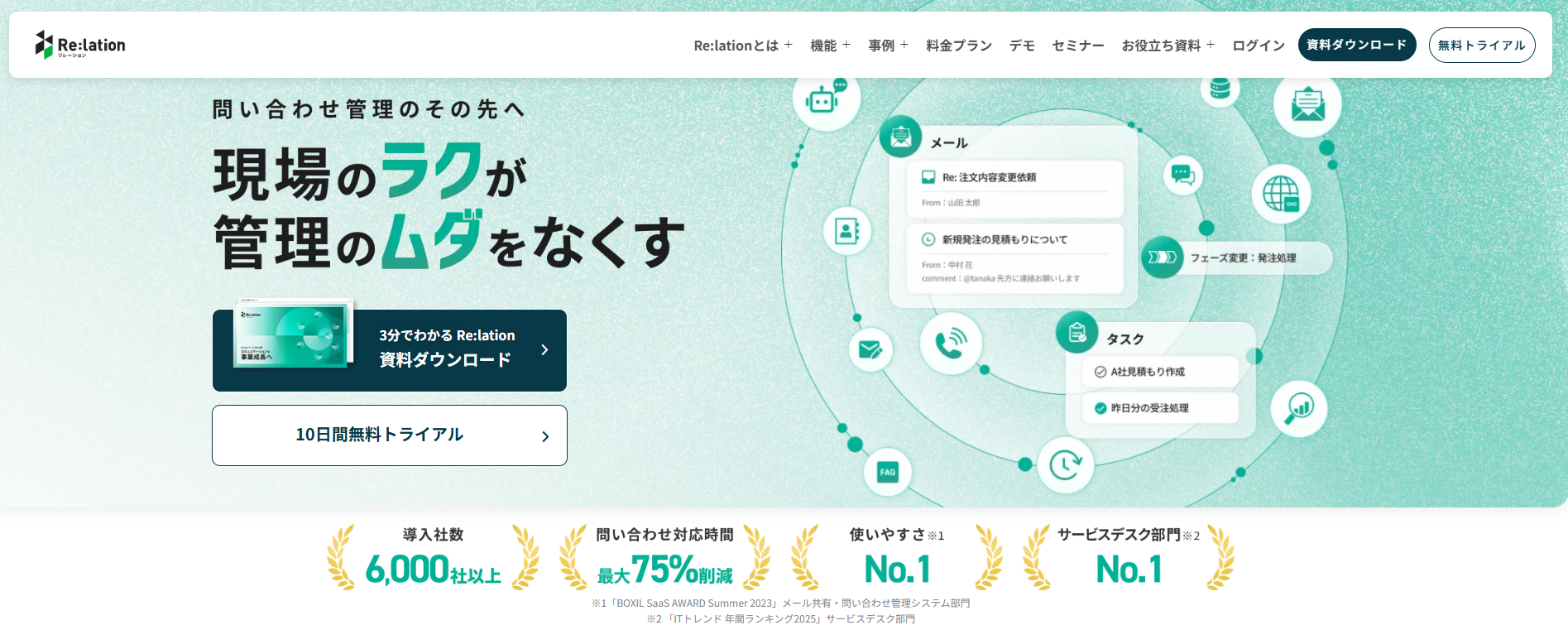Click the A社見積もり作成 task text
The width and height of the screenshot is (1568, 630).
pos(1148,372)
